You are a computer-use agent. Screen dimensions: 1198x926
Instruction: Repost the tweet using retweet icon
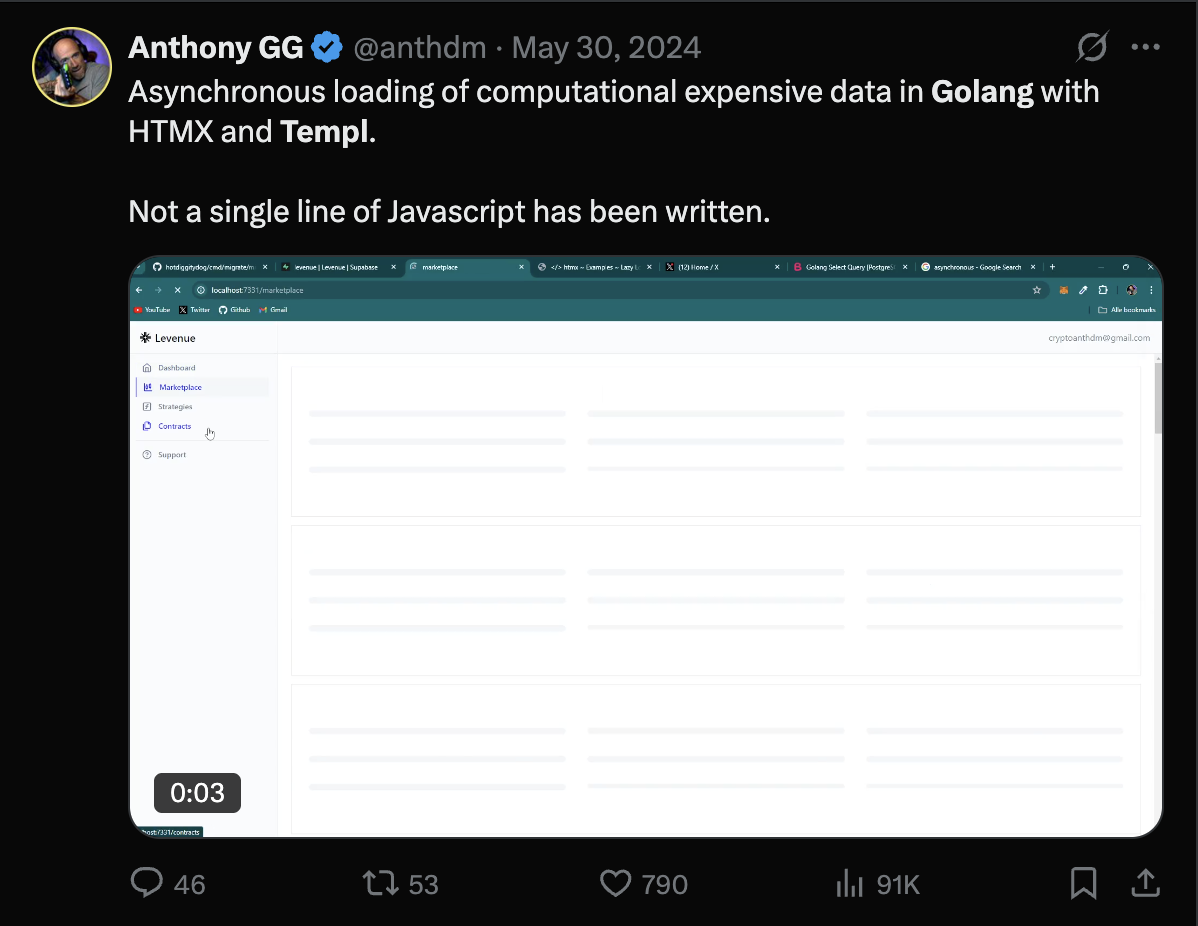[380, 883]
